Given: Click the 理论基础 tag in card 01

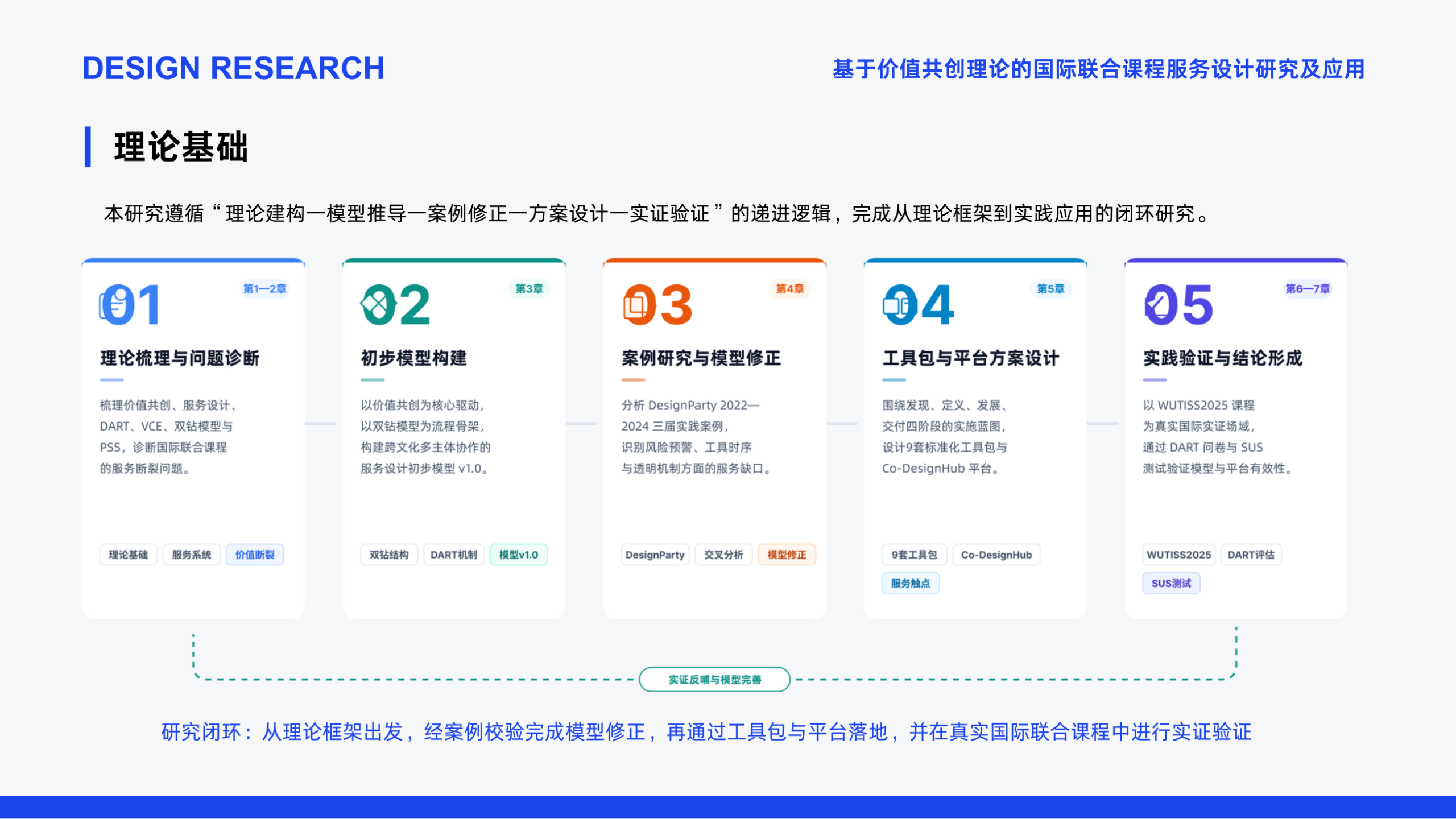Looking at the screenshot, I should (129, 555).
